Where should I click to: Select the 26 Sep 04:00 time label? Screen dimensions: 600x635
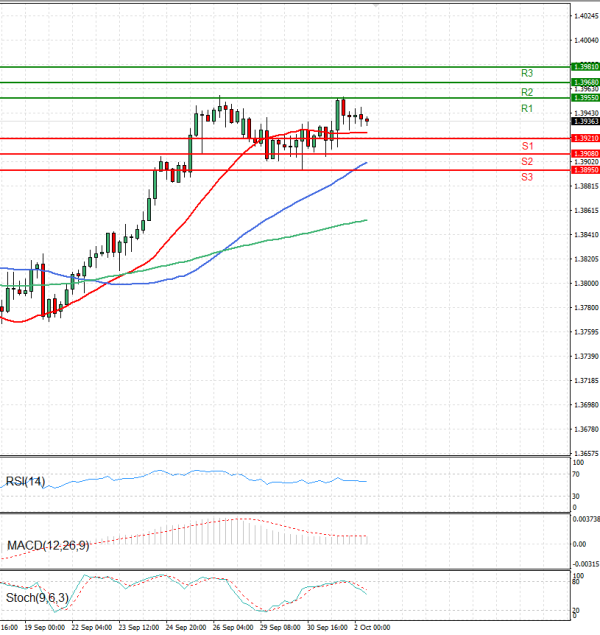[234, 628]
